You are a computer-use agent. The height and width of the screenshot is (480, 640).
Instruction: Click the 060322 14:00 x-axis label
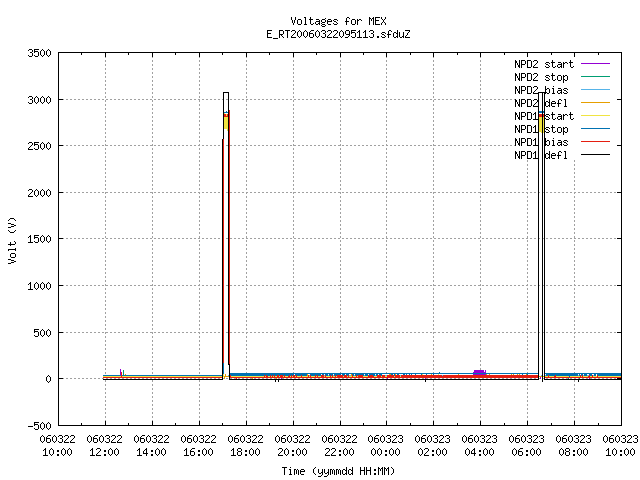(x=151, y=446)
